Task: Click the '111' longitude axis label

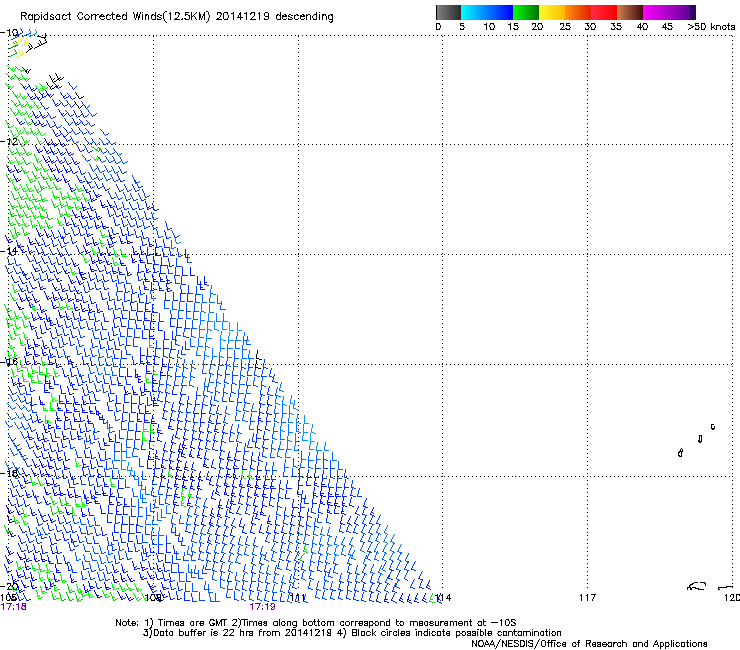Action: (298, 598)
